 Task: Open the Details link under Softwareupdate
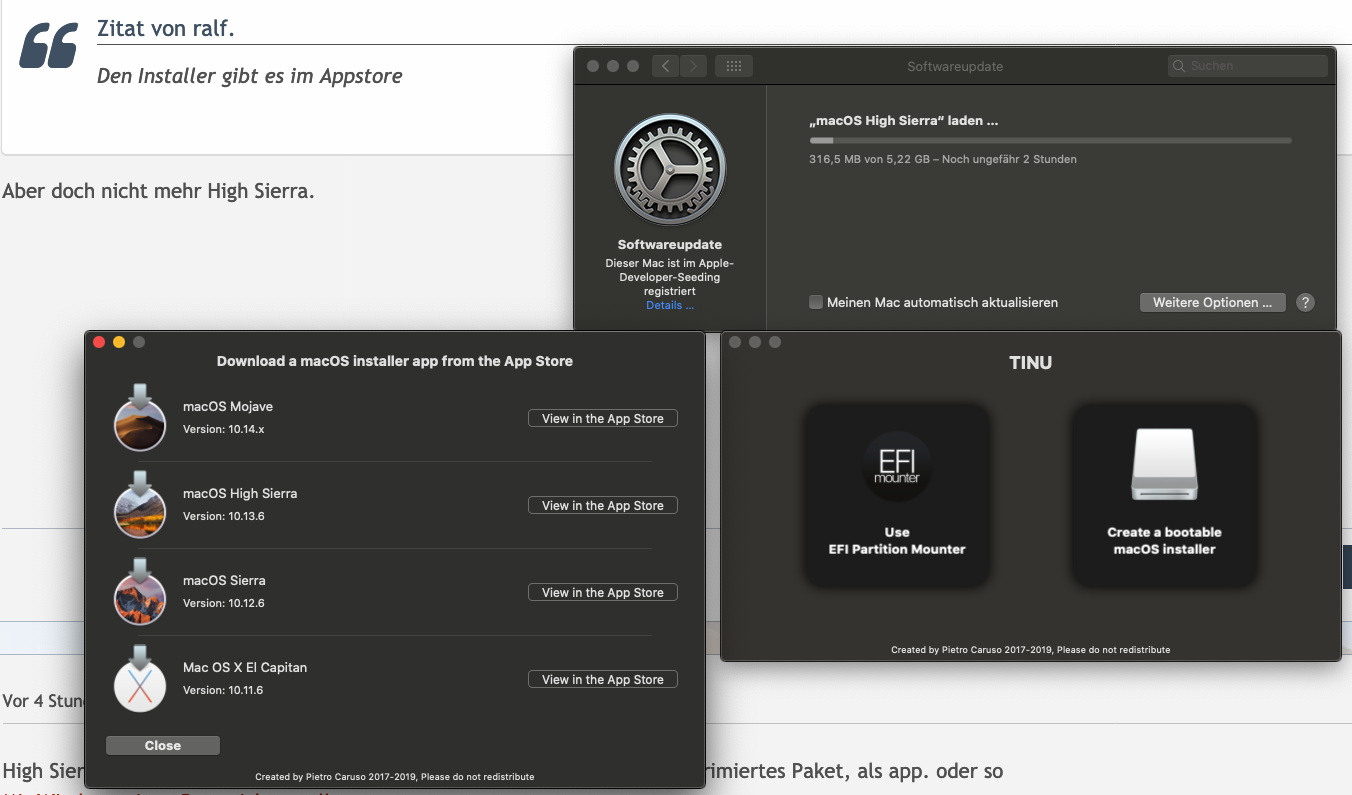click(670, 305)
